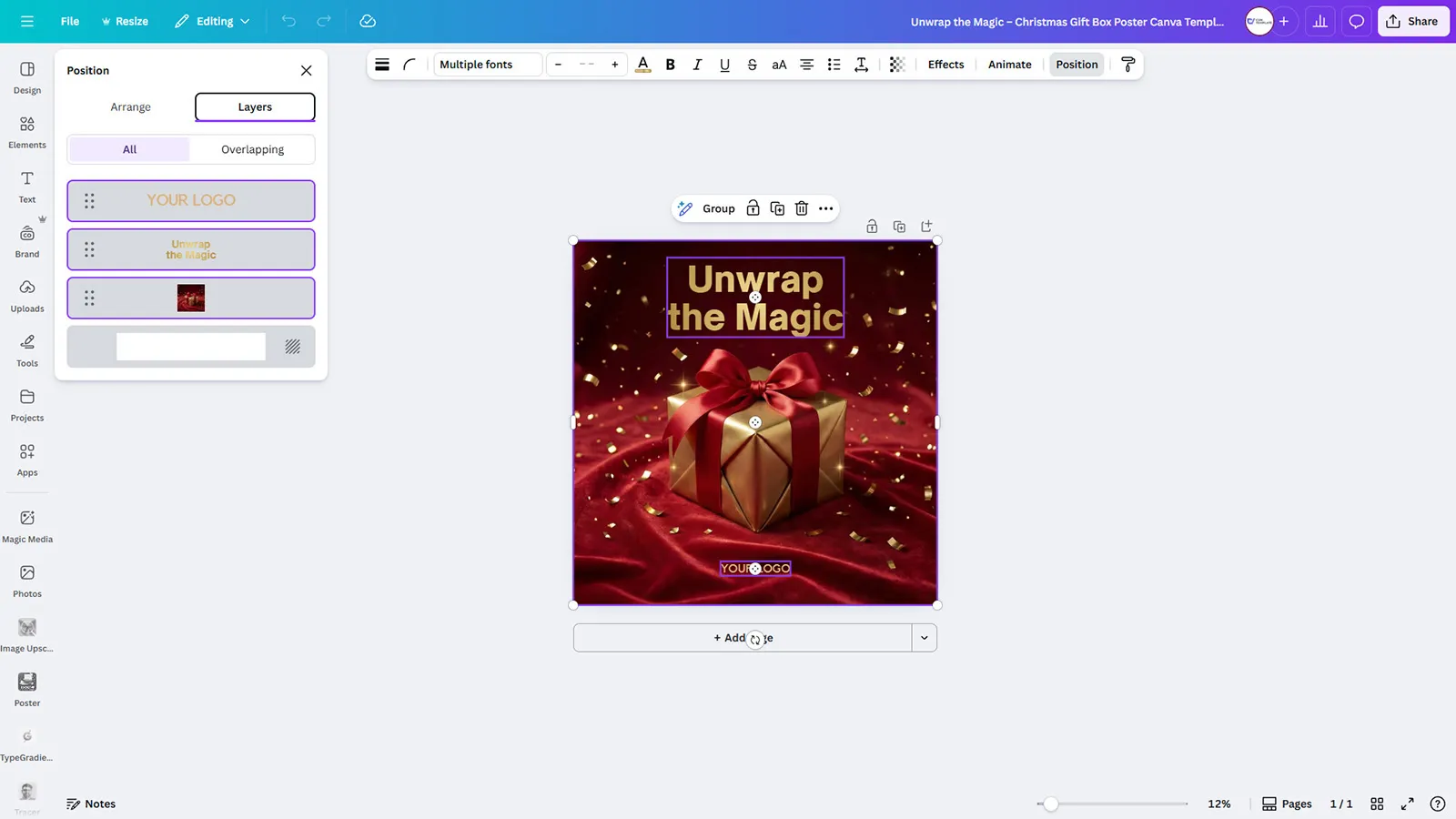Viewport: 1456px width, 819px height.
Task: Delete the selection with the trash icon
Action: tap(801, 208)
